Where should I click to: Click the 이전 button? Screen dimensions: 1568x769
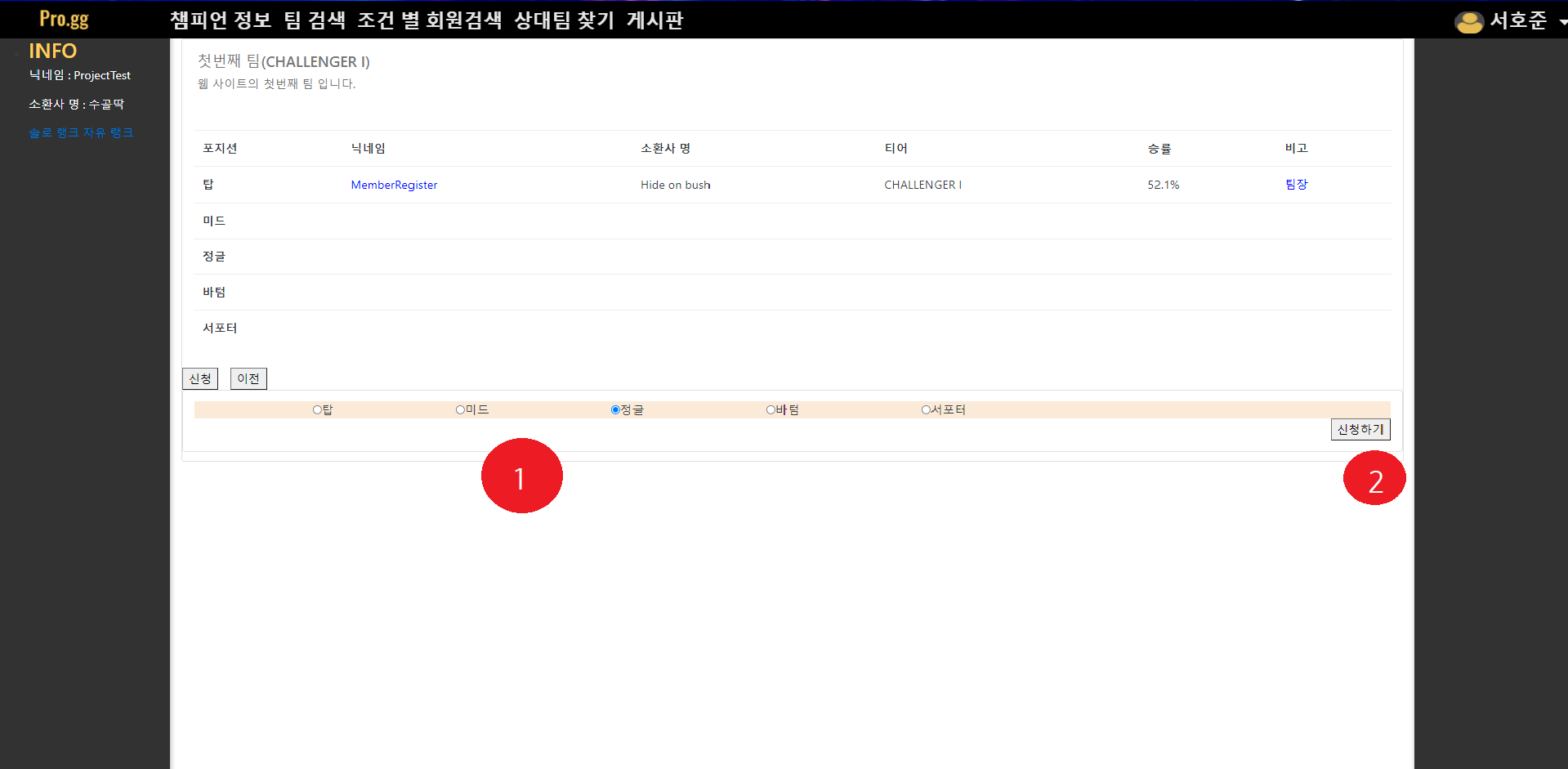(248, 378)
